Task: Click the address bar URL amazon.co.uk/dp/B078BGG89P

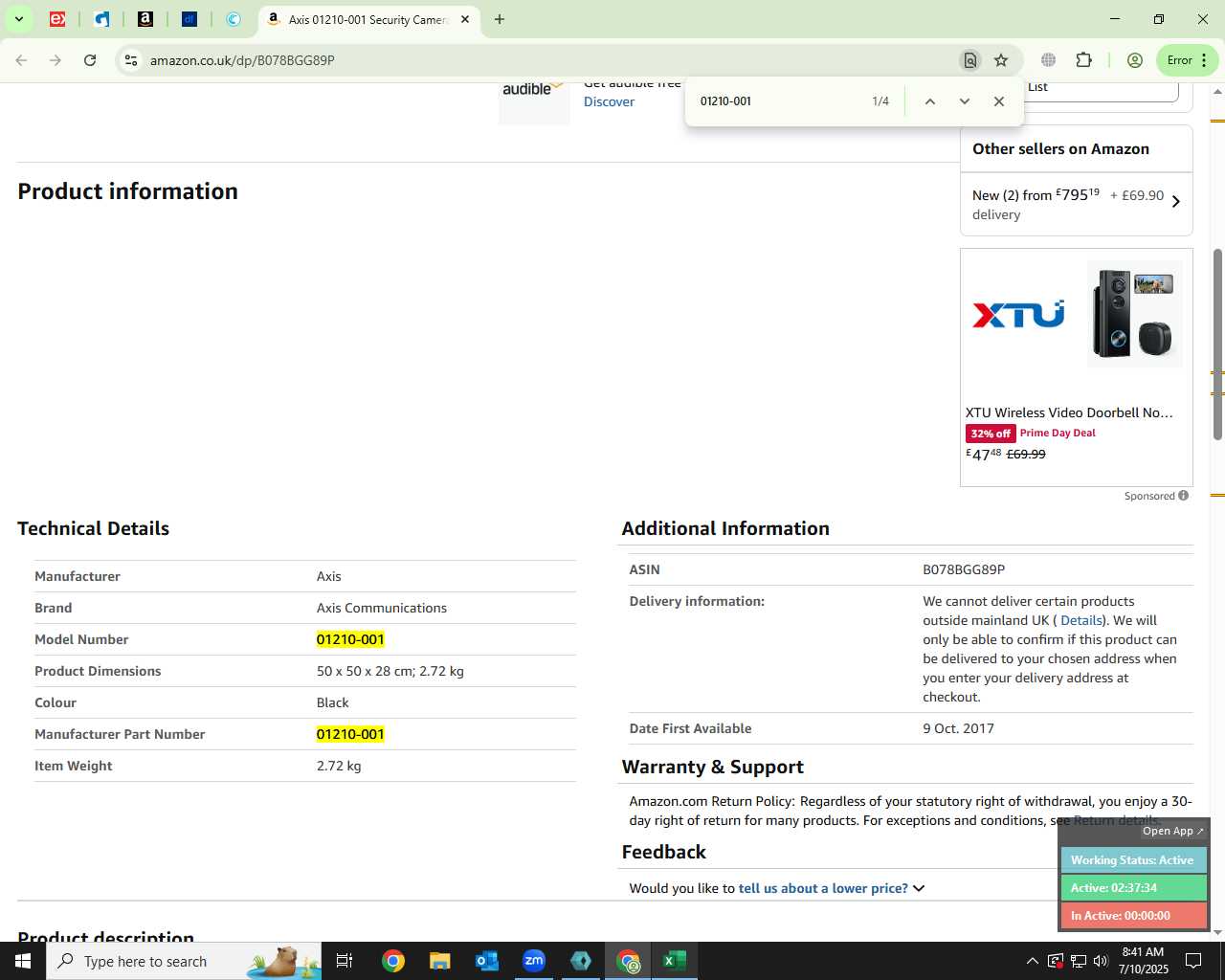Action: pos(242,60)
